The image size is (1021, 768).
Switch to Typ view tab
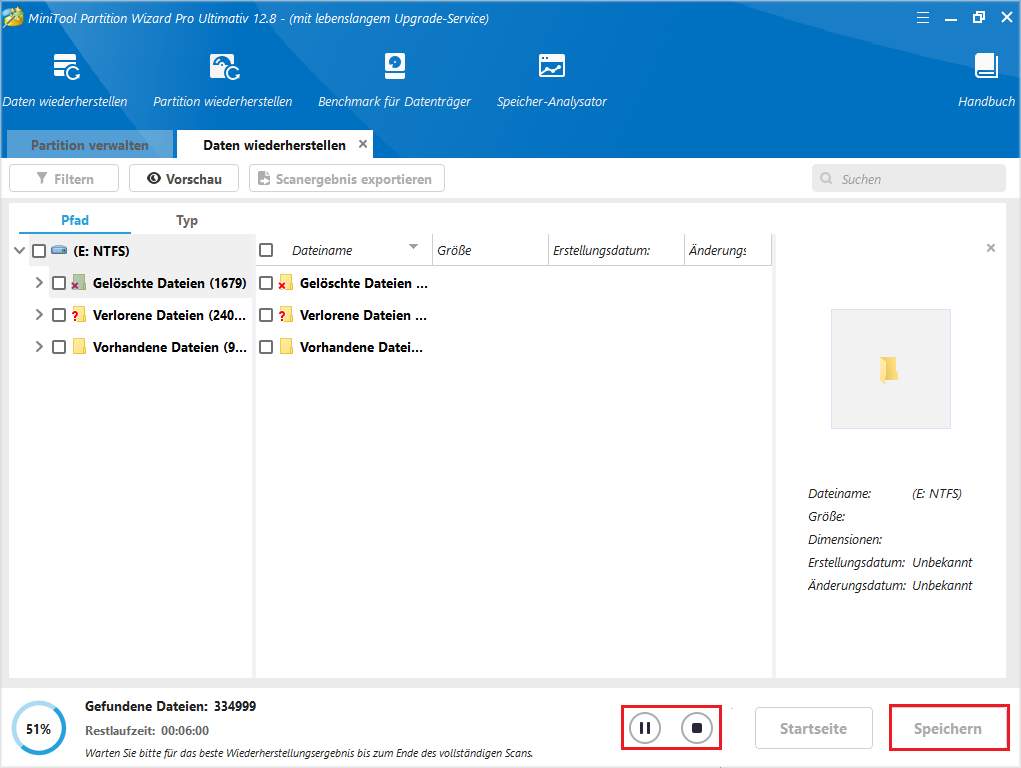(x=187, y=220)
